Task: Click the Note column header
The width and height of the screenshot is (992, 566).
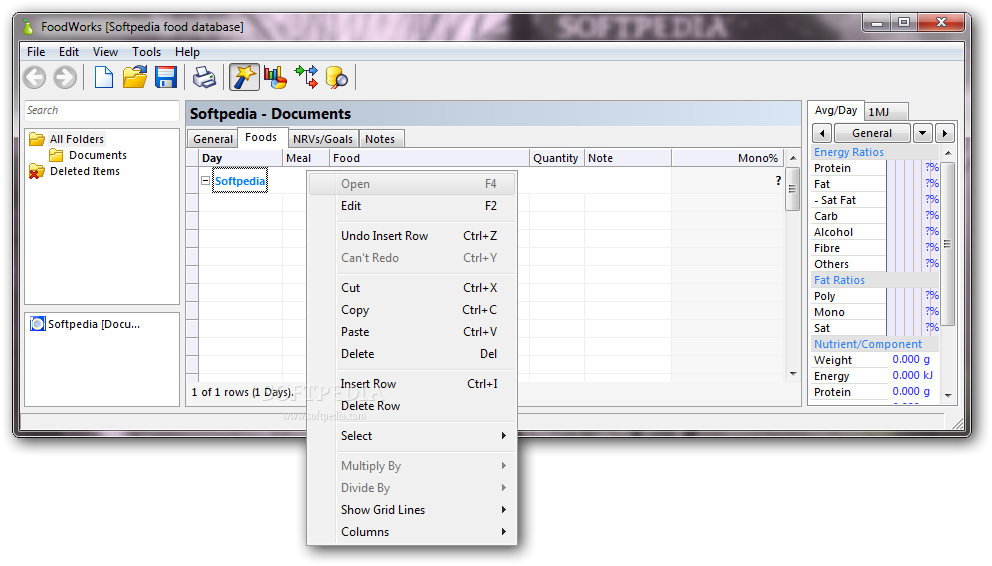Action: 628,158
